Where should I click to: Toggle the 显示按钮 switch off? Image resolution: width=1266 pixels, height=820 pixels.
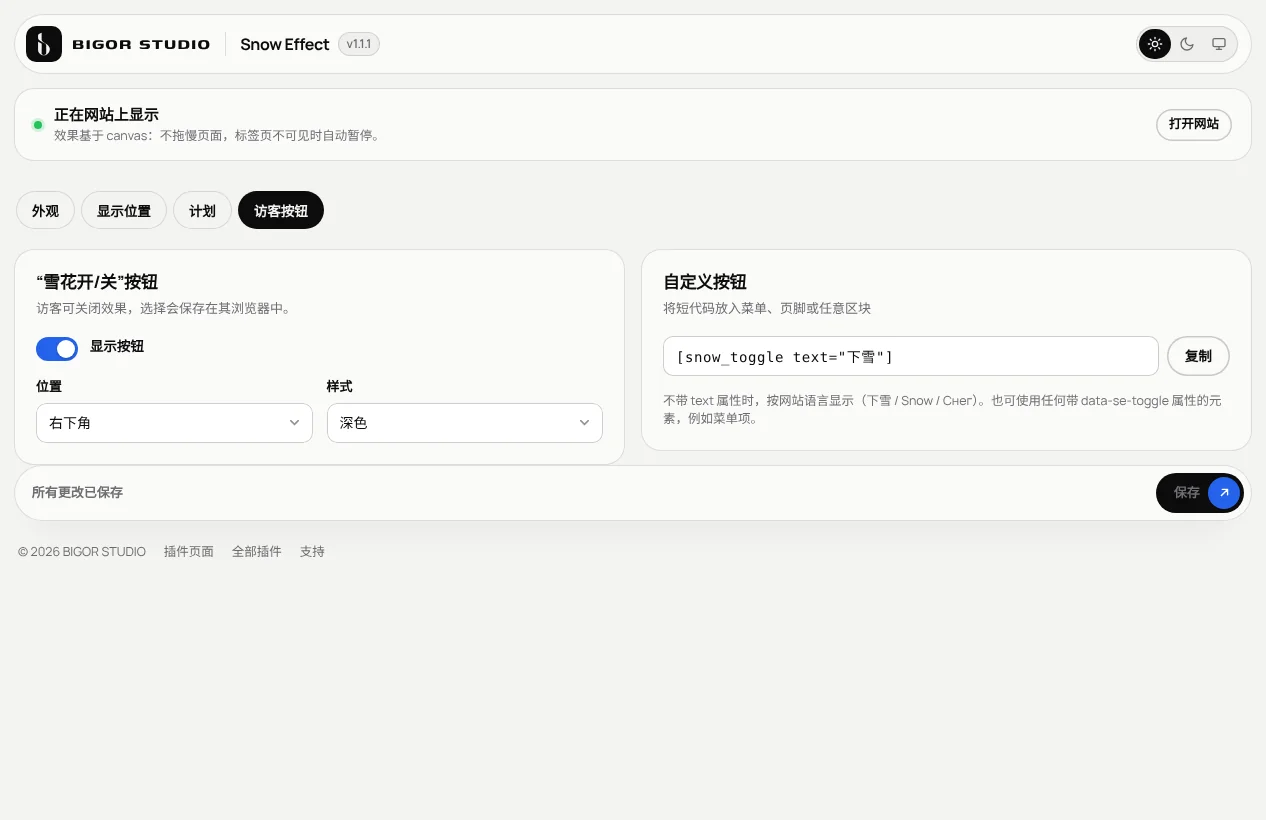57,348
